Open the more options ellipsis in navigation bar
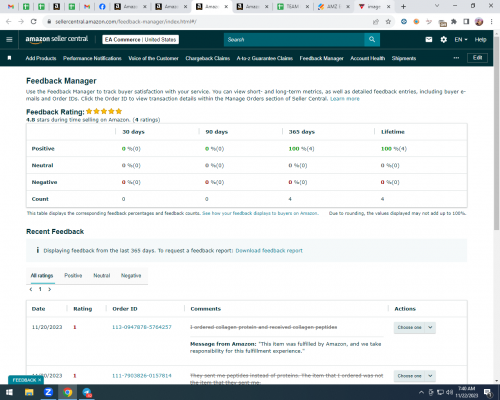The image size is (500, 400). pyautogui.click(x=456, y=58)
